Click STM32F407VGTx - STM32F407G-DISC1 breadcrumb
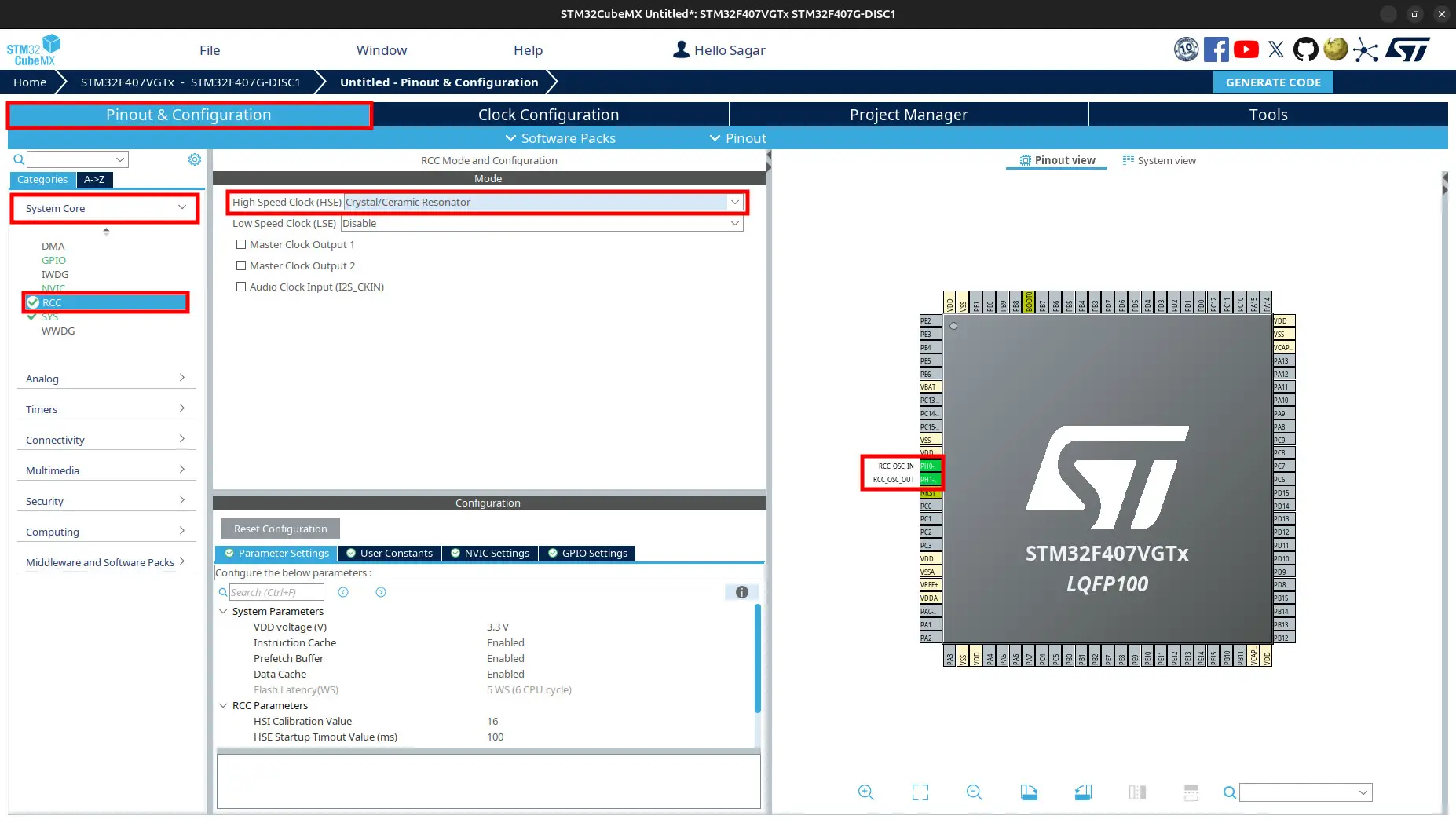This screenshot has width=1456, height=823. [191, 82]
